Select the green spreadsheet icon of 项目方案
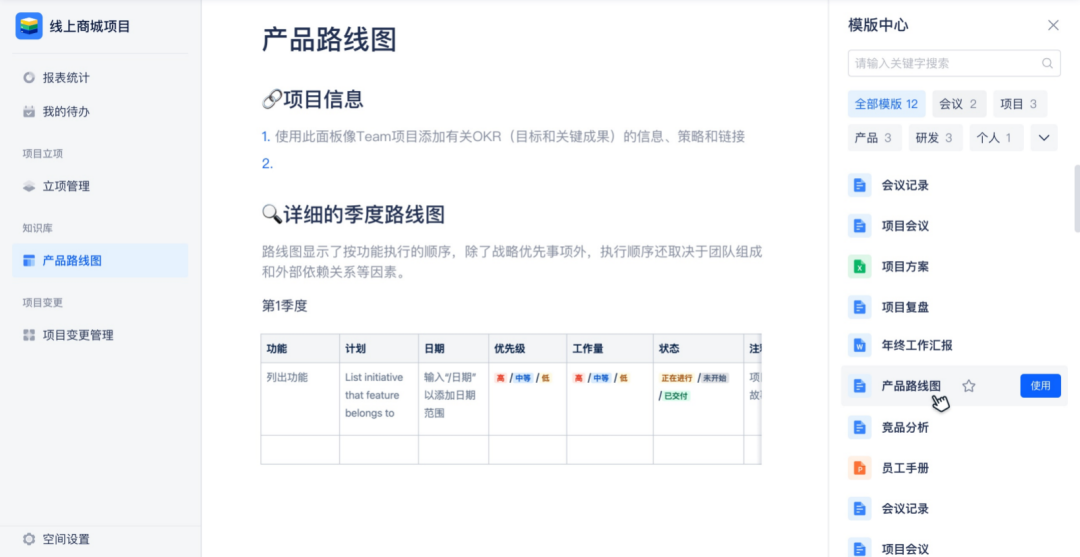The image size is (1080, 557). (859, 266)
